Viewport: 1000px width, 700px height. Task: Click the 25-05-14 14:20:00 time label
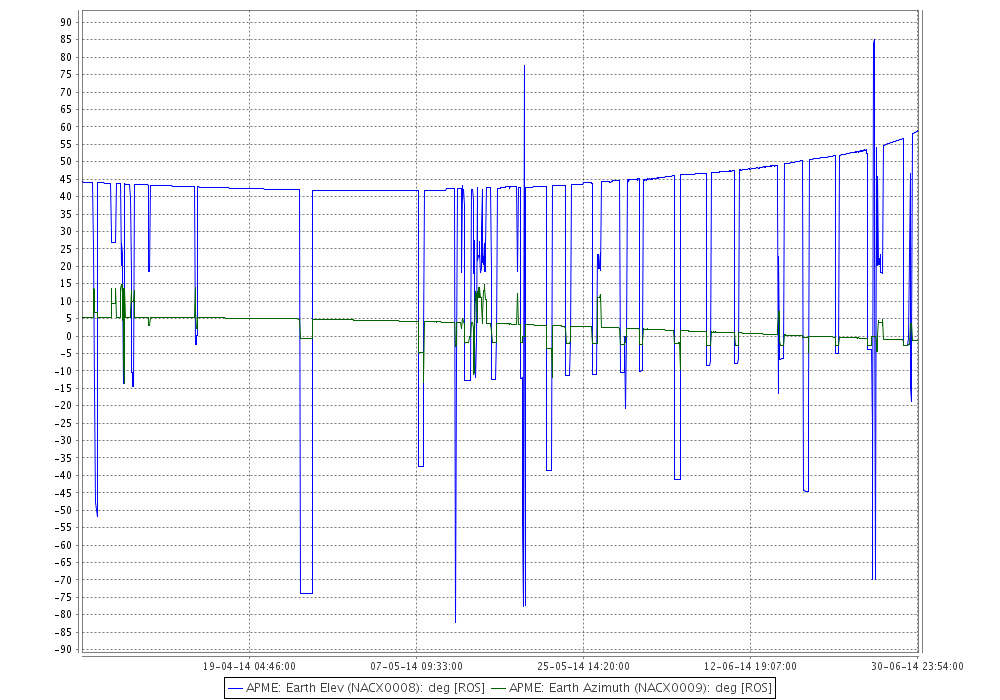[x=583, y=666]
